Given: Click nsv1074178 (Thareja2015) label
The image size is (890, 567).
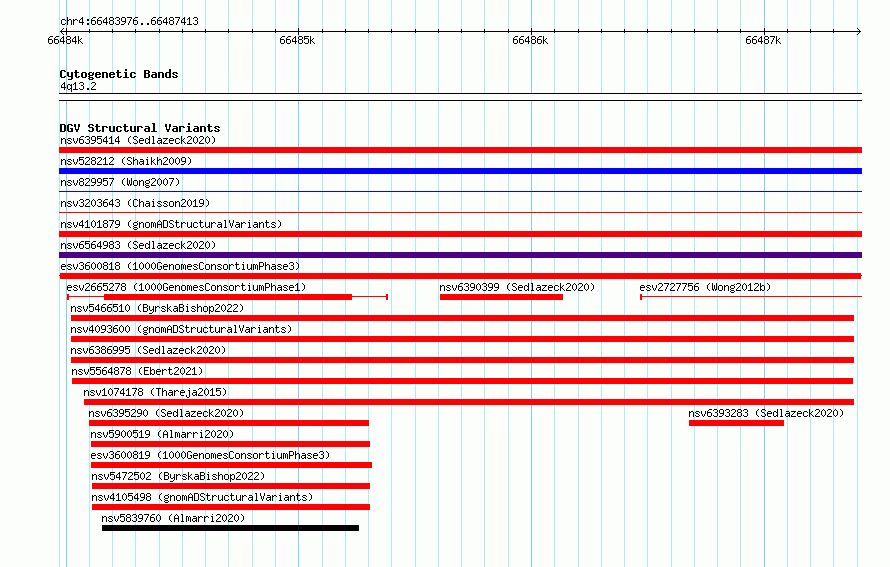Looking at the screenshot, I should click(x=155, y=392).
